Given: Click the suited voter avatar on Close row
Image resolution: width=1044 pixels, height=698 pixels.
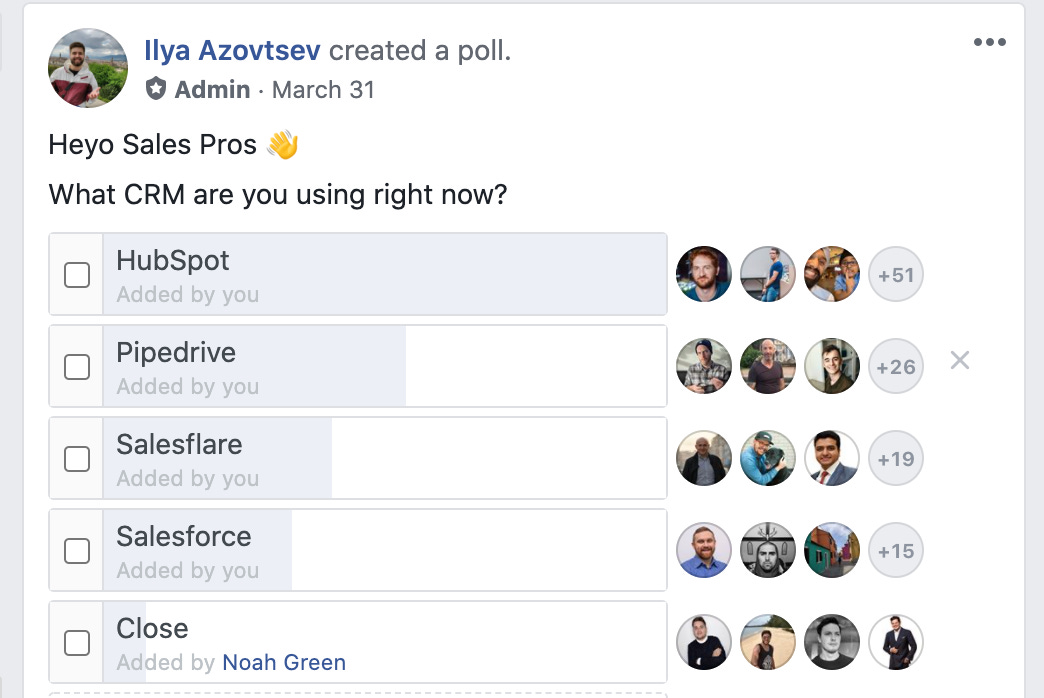Looking at the screenshot, I should [x=896, y=642].
